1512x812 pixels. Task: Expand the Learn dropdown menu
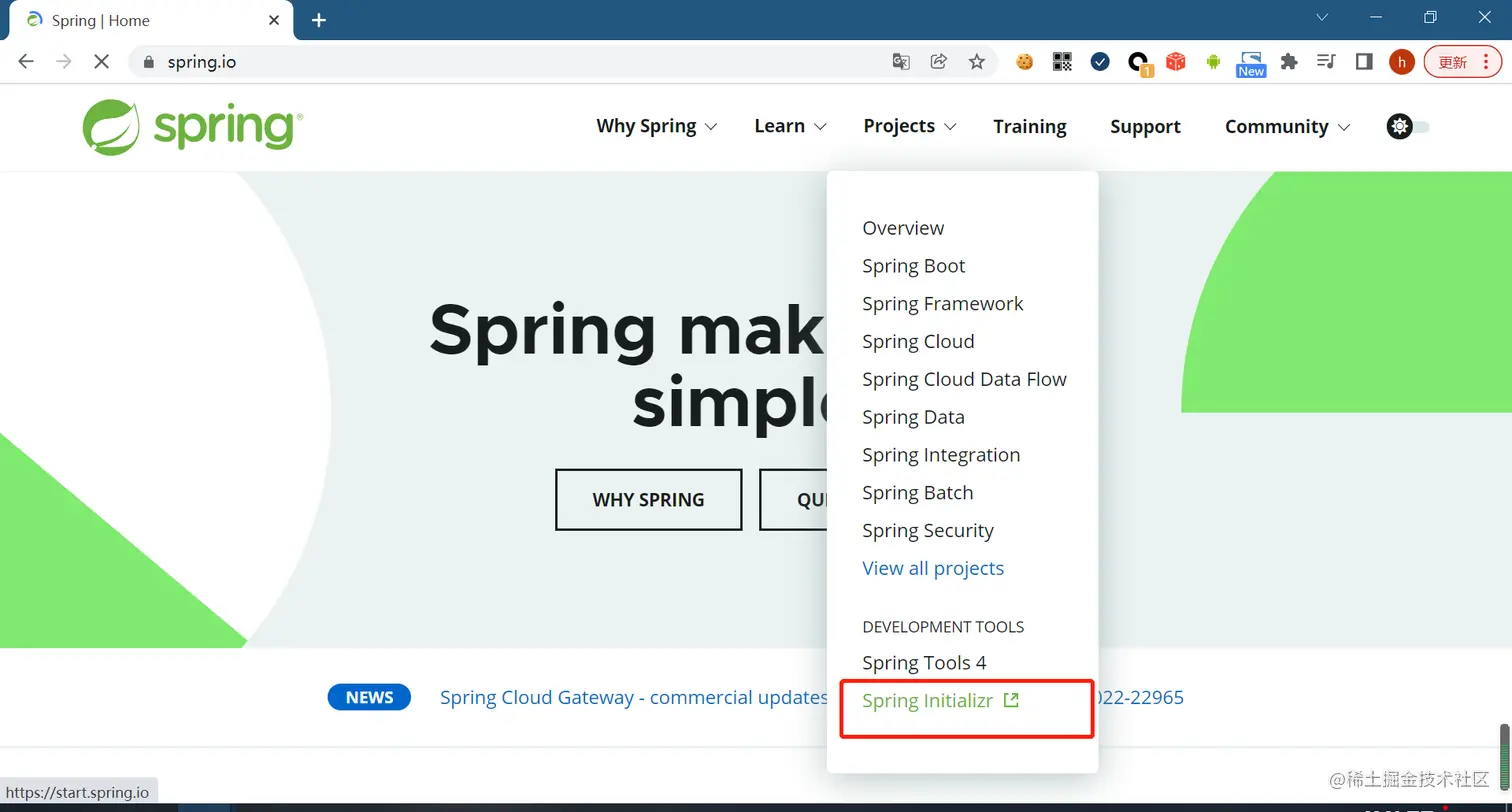(790, 126)
